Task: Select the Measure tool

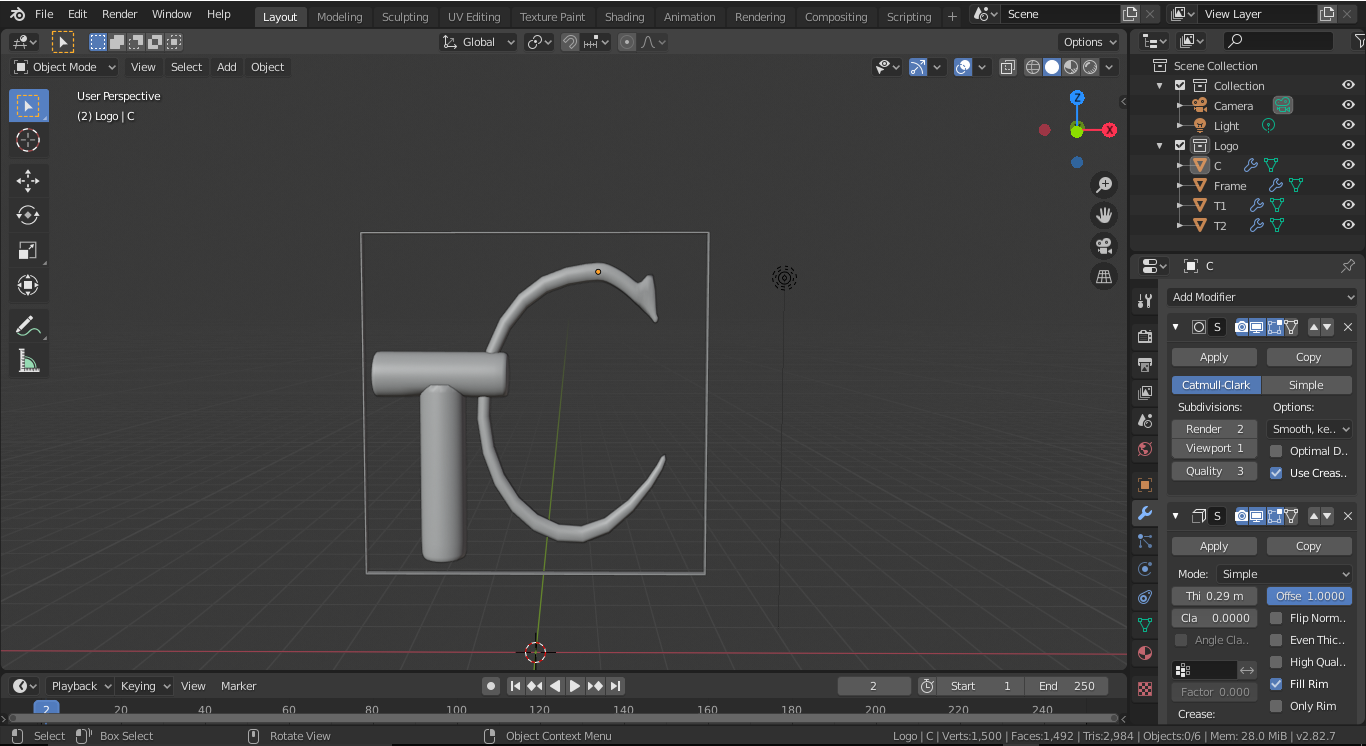Action: [x=28, y=361]
